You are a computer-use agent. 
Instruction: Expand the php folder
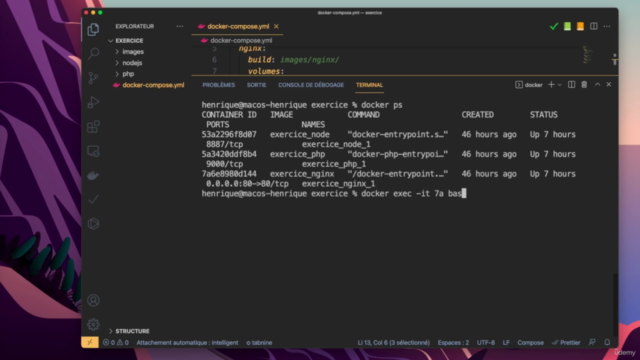128,74
